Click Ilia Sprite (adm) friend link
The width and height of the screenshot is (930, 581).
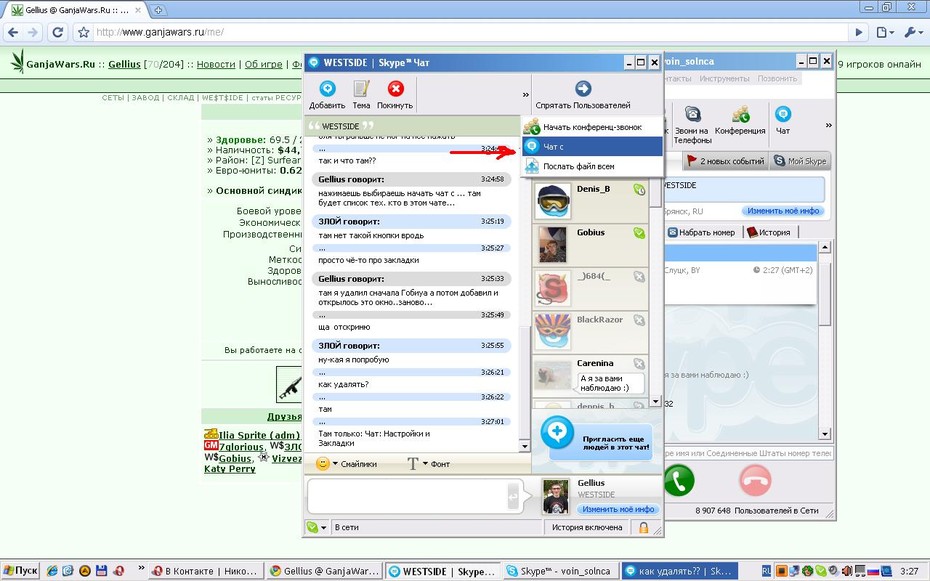click(259, 435)
